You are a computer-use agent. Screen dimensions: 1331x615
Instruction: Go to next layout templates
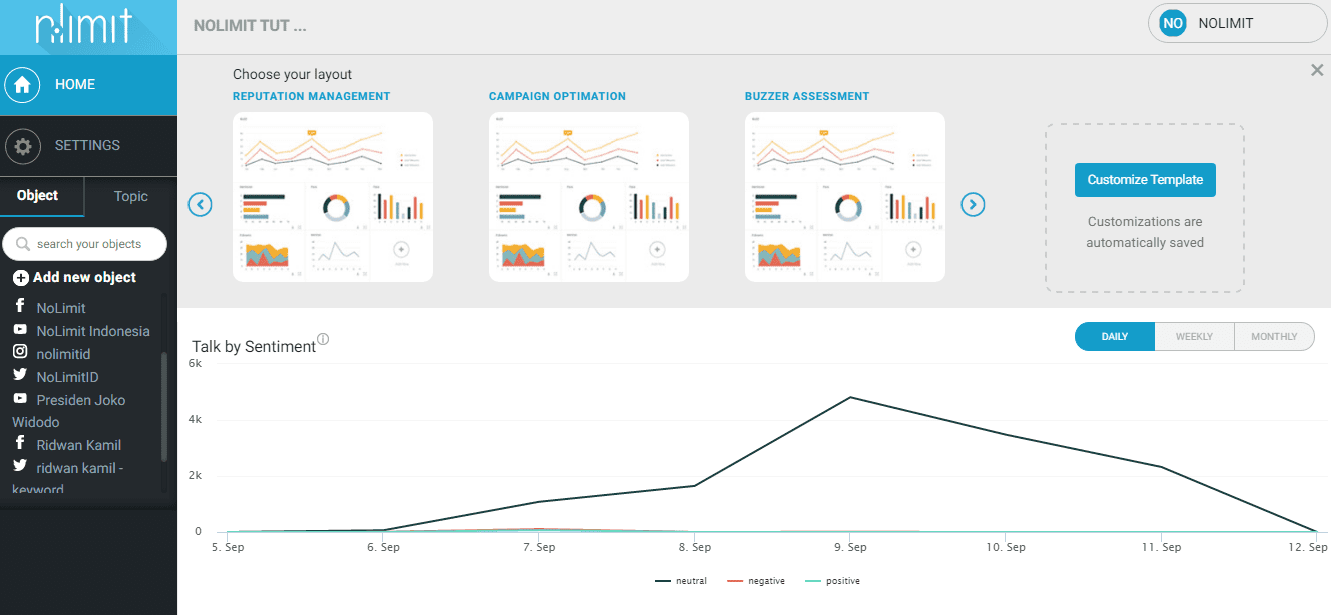973,205
